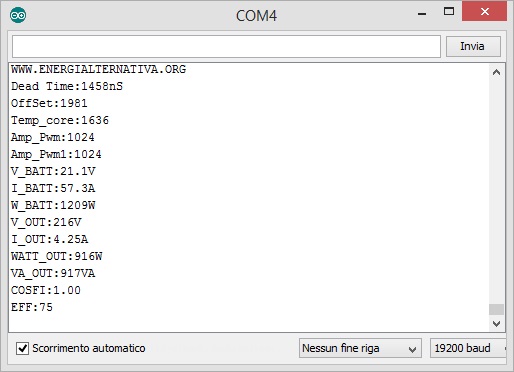Image resolution: width=514 pixels, height=372 pixels.
Task: Click the Scorrimento automatico label text
Action: coord(89,348)
